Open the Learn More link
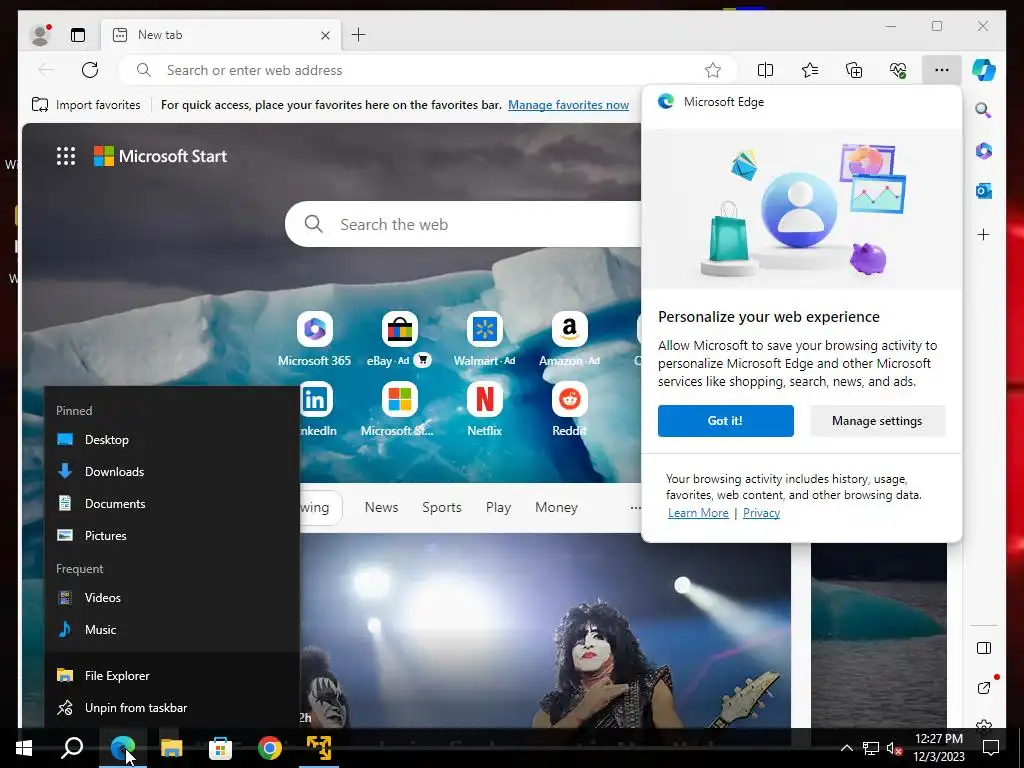The height and width of the screenshot is (768, 1024). pyautogui.click(x=698, y=513)
